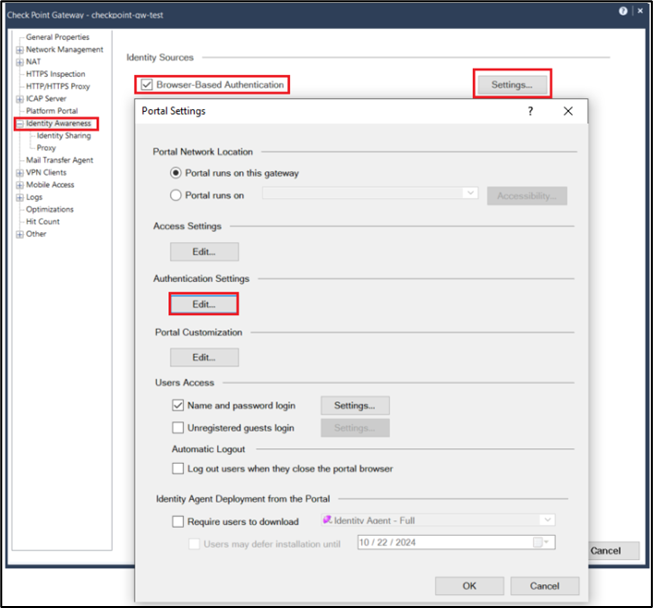Expand the VPN Clients tree node
The height and width of the screenshot is (608, 653).
pyautogui.click(x=19, y=173)
